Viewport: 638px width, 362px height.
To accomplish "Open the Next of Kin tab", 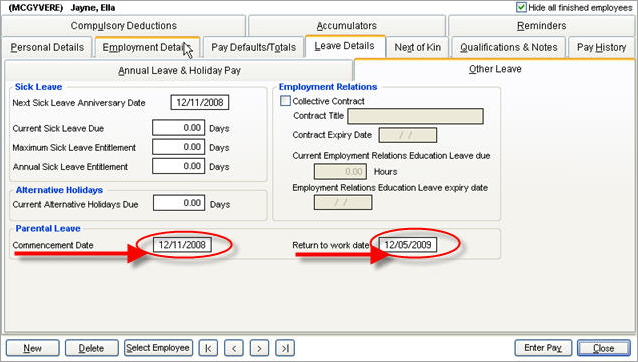I will tap(417, 47).
